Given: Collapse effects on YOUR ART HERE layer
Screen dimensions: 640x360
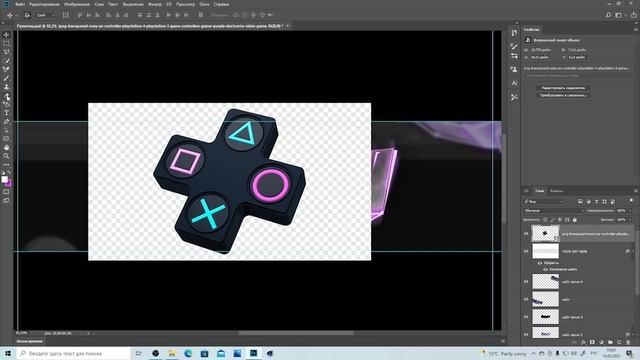Looking at the screenshot, I should [x=633, y=251].
